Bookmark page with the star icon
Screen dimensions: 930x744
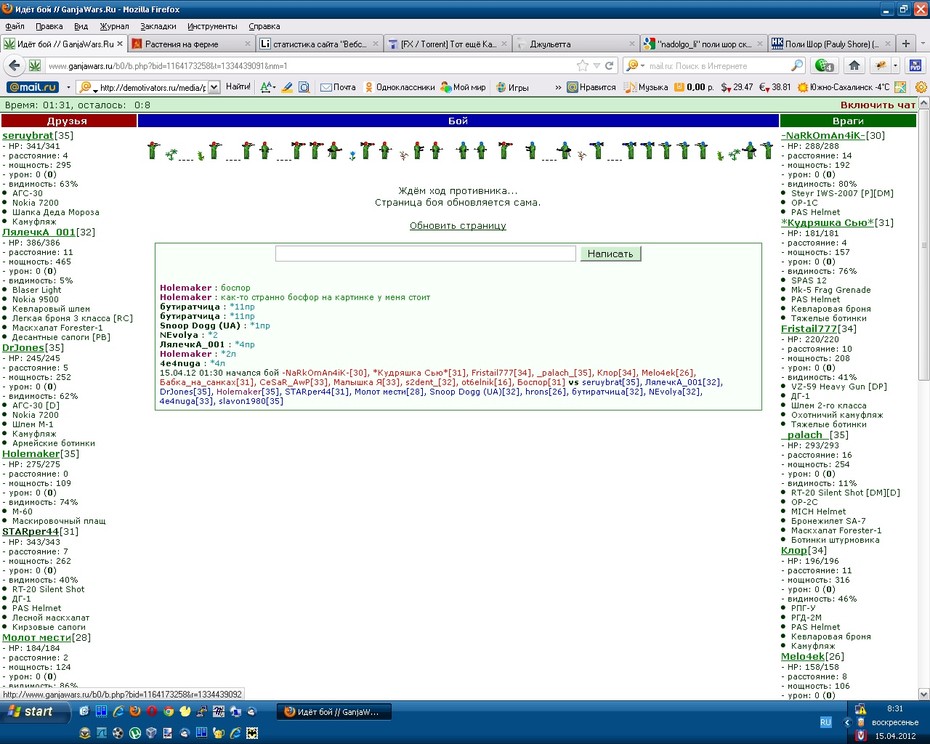tap(582, 65)
